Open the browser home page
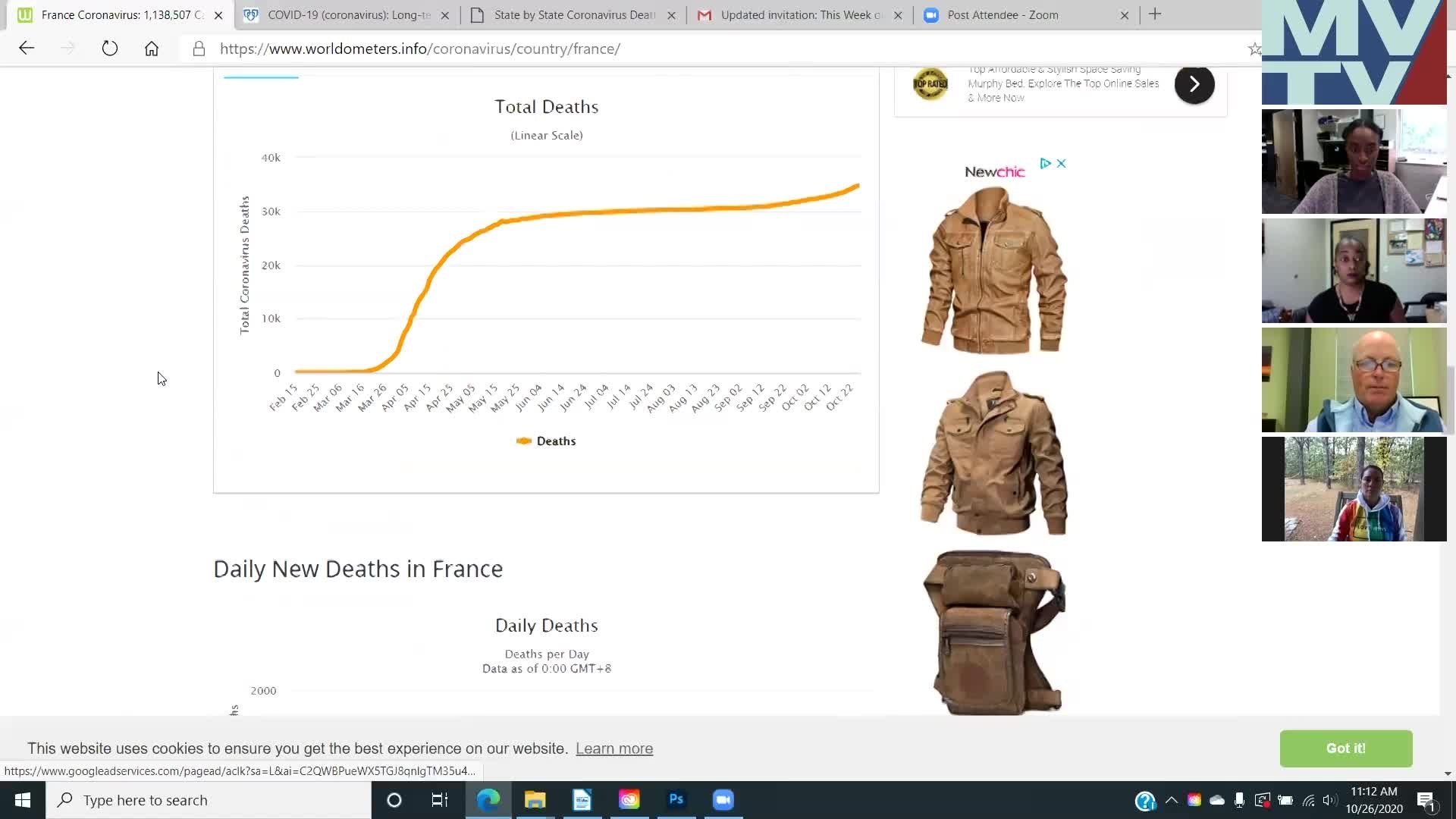This screenshot has height=819, width=1456. (x=152, y=49)
